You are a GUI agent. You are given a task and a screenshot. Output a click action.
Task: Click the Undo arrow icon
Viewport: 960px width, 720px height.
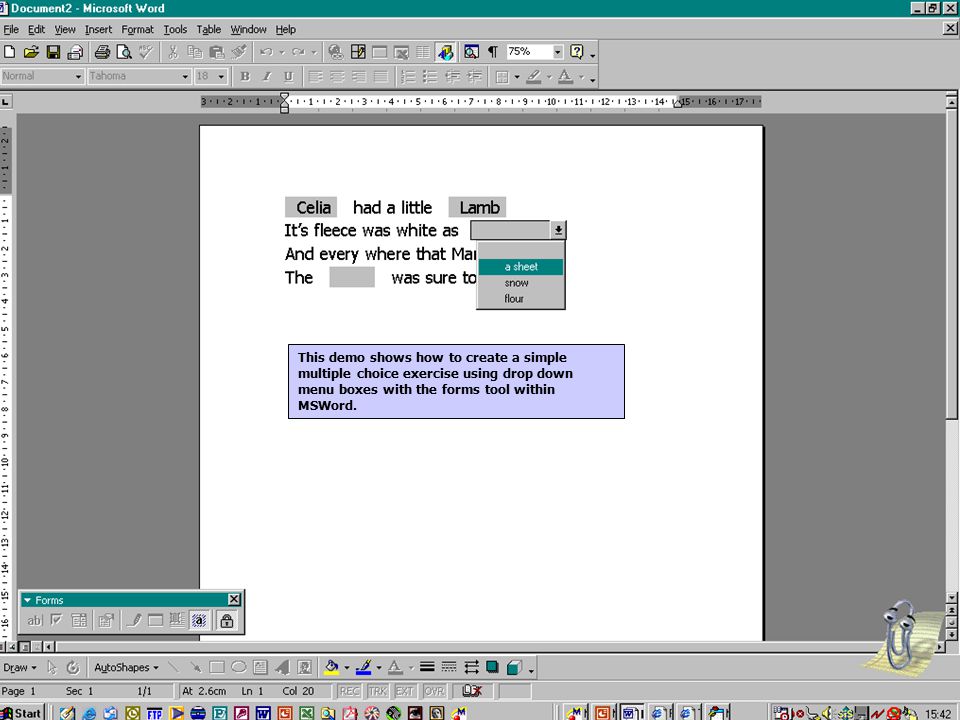(x=266, y=52)
